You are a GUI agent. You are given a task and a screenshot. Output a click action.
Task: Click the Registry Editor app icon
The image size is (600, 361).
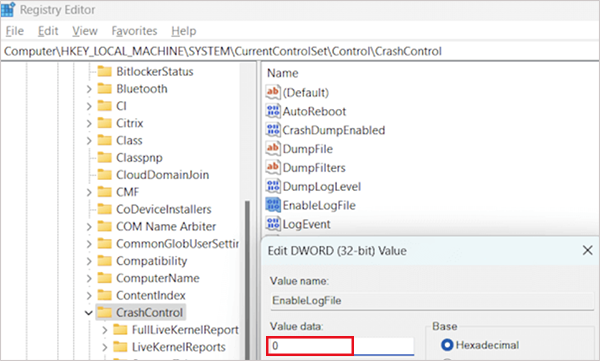point(8,10)
